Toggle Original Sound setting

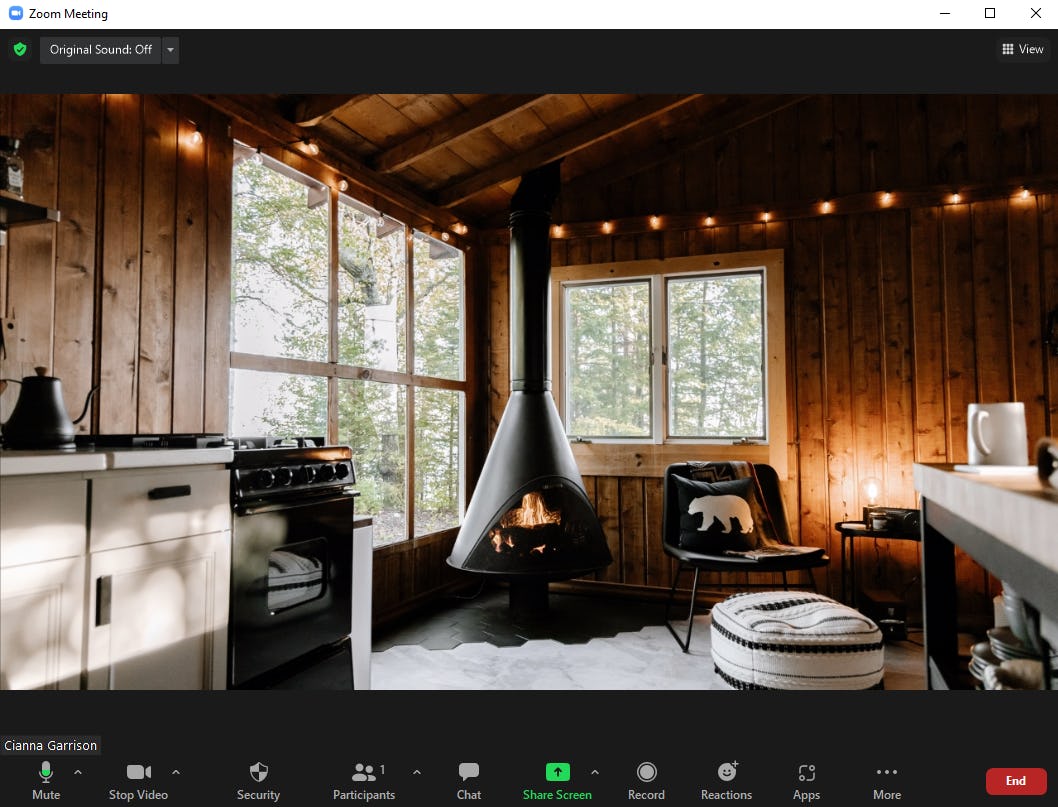100,49
